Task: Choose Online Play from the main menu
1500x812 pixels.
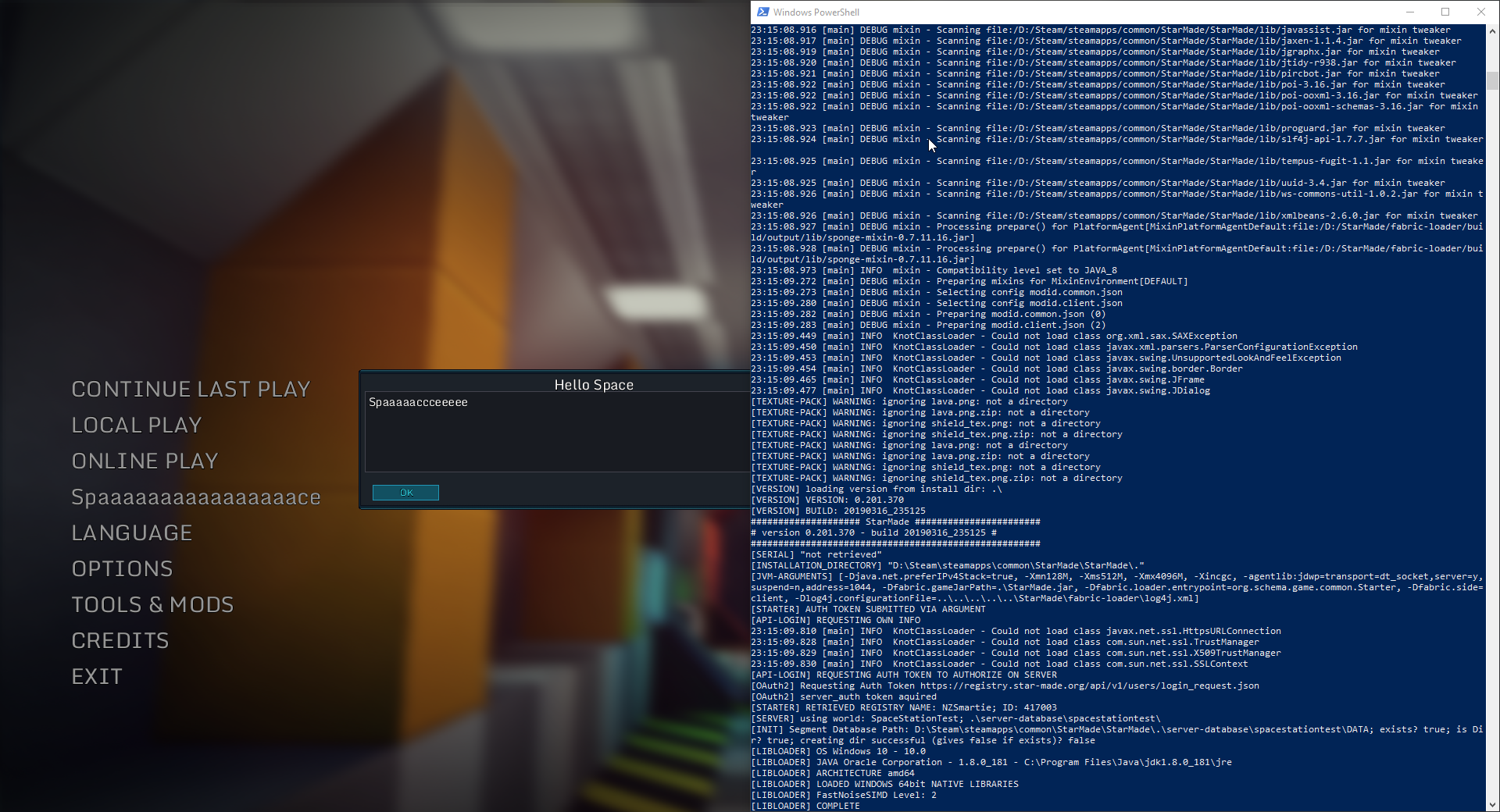Action: point(145,461)
